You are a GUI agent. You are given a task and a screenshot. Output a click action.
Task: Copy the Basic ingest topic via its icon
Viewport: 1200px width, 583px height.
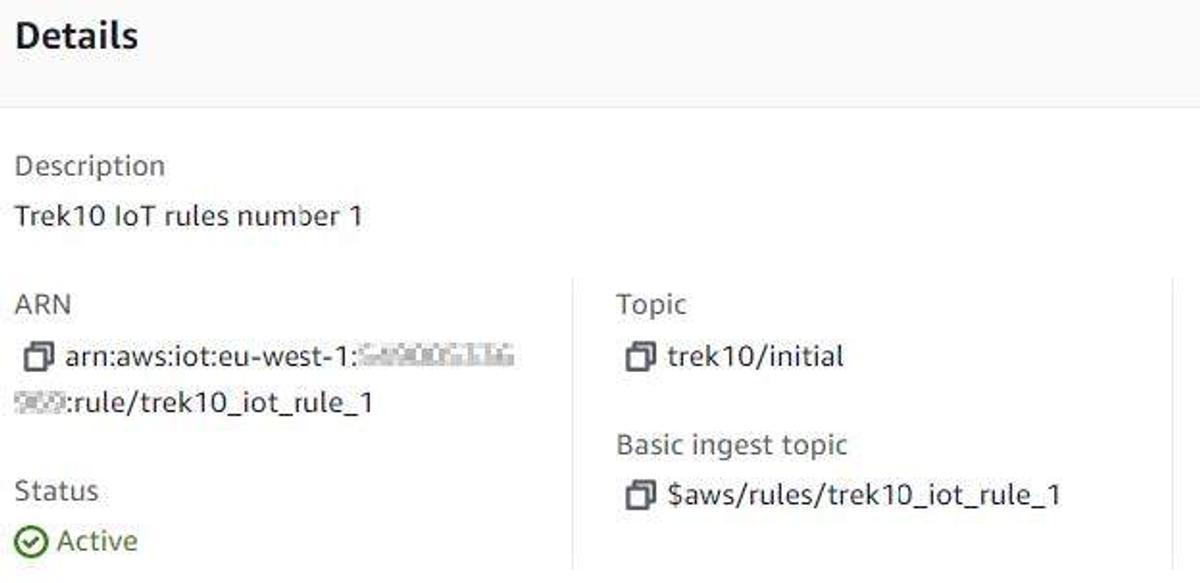639,494
